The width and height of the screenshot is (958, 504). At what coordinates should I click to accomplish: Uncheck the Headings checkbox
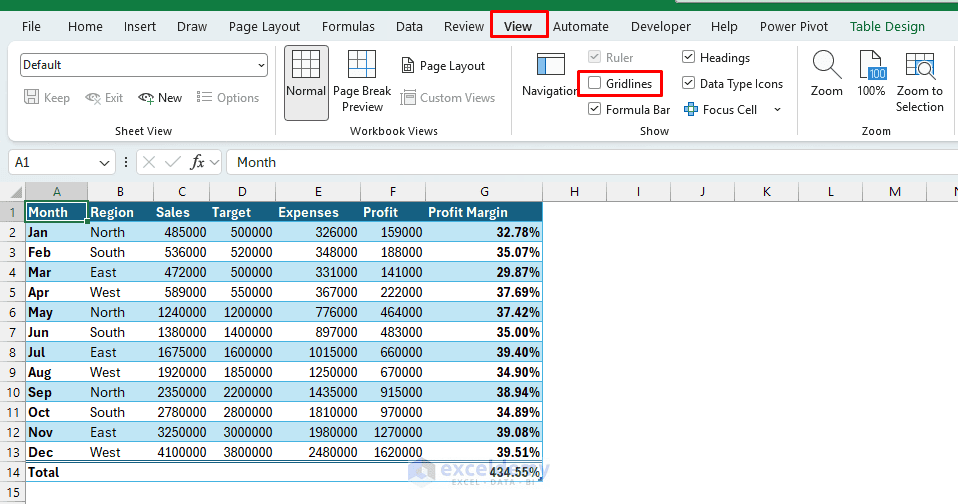(688, 57)
